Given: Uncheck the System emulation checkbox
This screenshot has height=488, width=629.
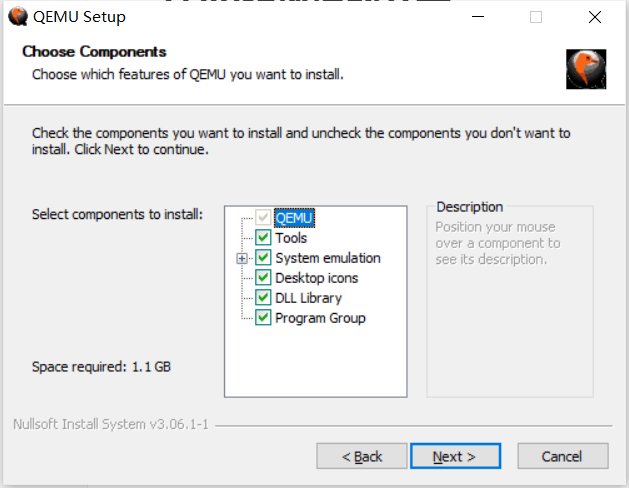Looking at the screenshot, I should point(263,257).
